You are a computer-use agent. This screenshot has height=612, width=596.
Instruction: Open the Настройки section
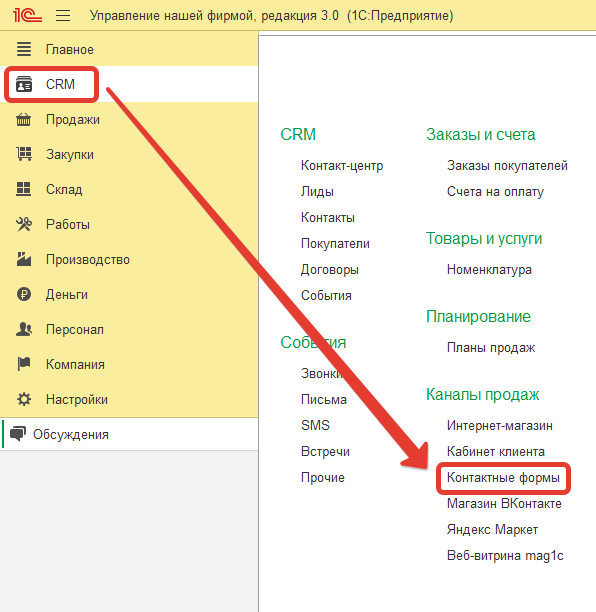(x=77, y=399)
